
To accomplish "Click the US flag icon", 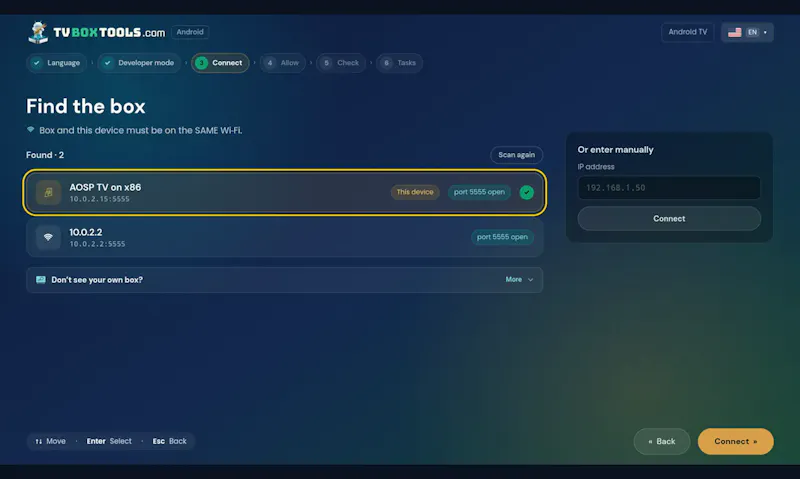I will click(x=734, y=32).
